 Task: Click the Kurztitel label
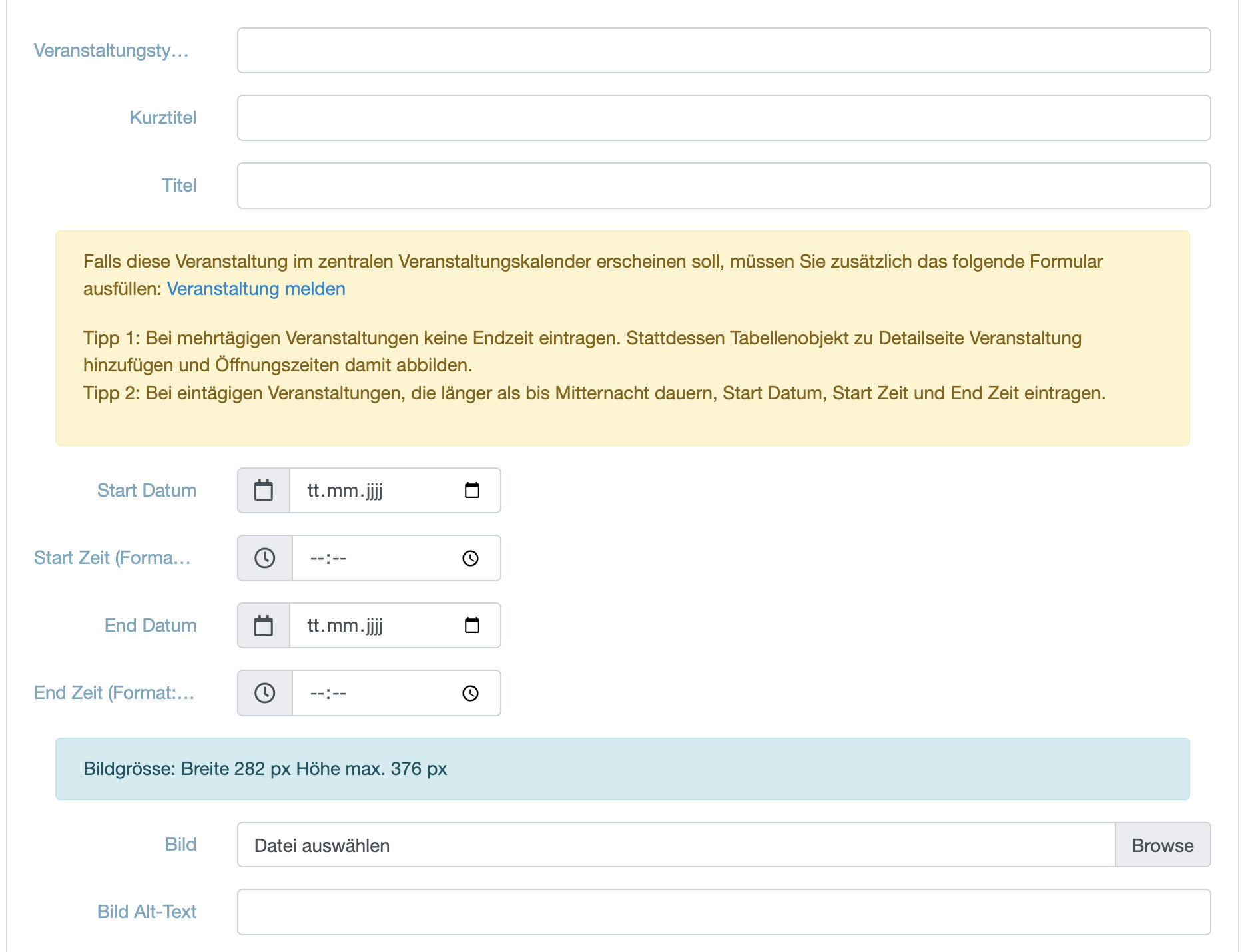(163, 118)
